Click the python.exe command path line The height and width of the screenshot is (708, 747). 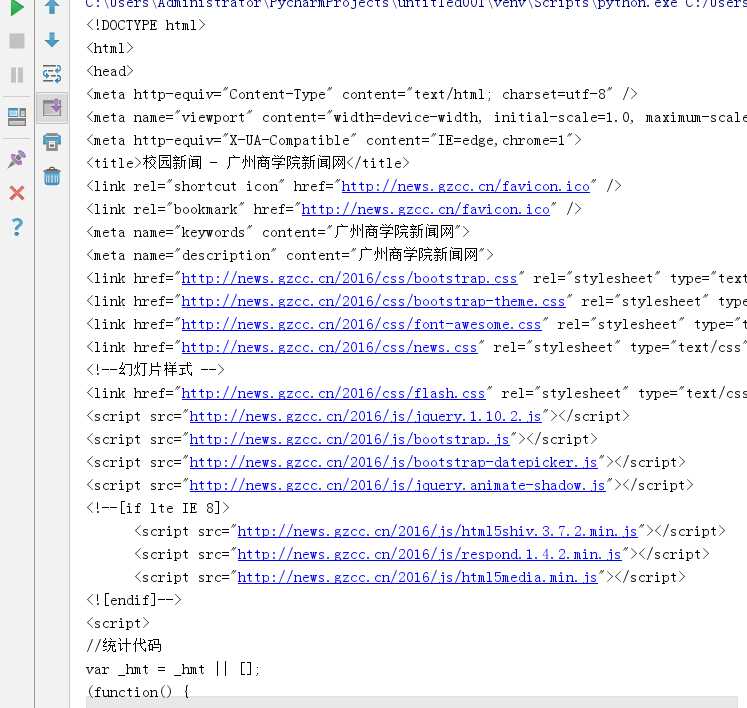tap(416, 4)
